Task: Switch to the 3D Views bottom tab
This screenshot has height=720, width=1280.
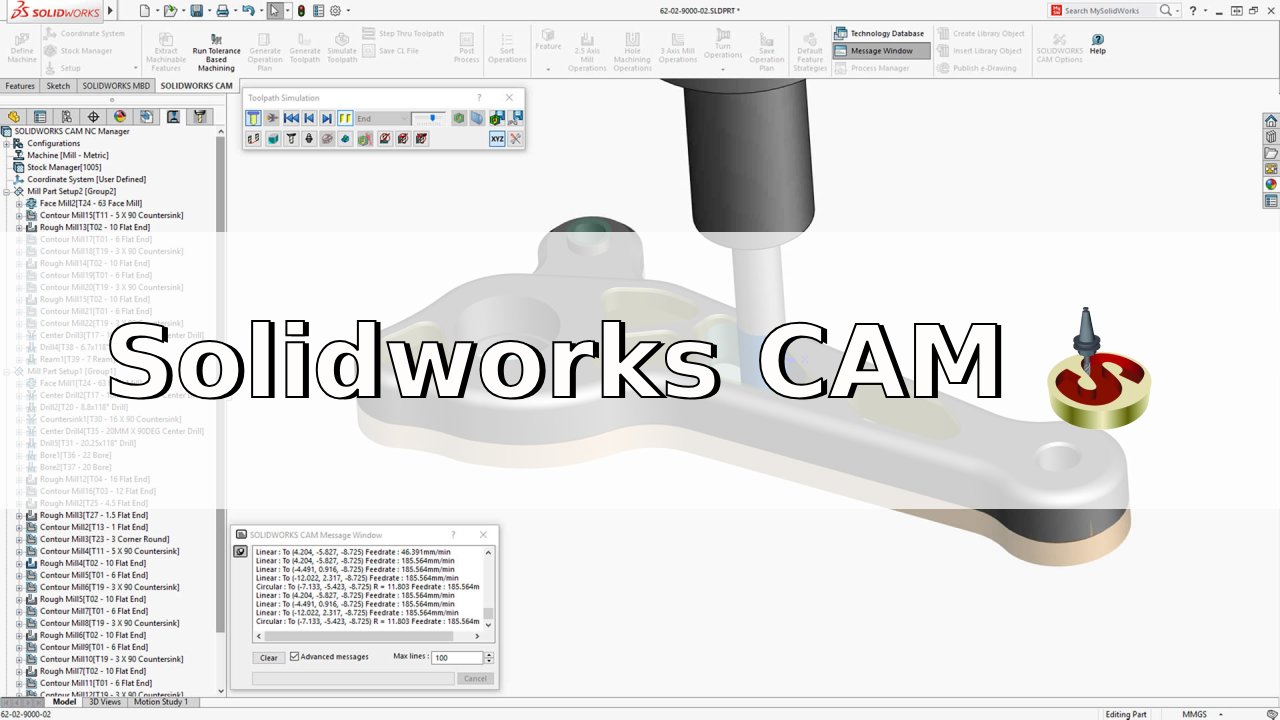Action: click(x=105, y=702)
